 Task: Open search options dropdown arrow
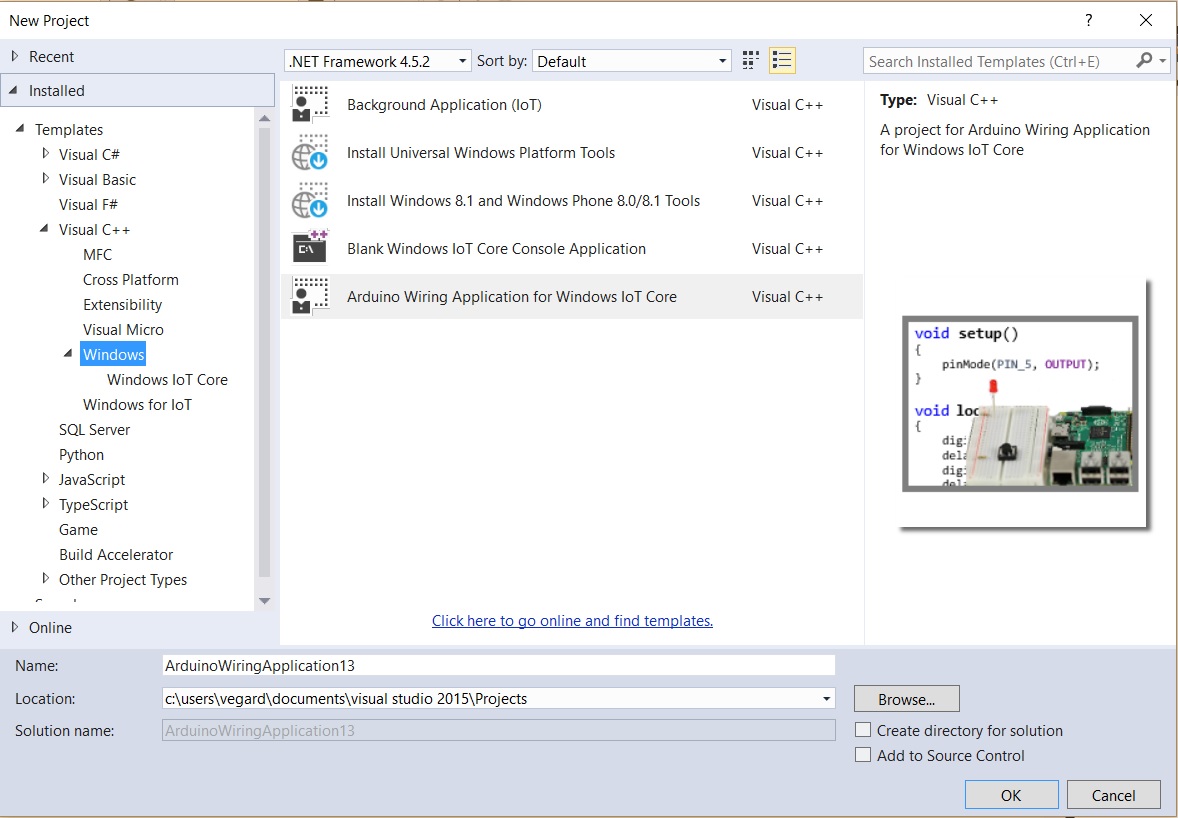[1163, 61]
